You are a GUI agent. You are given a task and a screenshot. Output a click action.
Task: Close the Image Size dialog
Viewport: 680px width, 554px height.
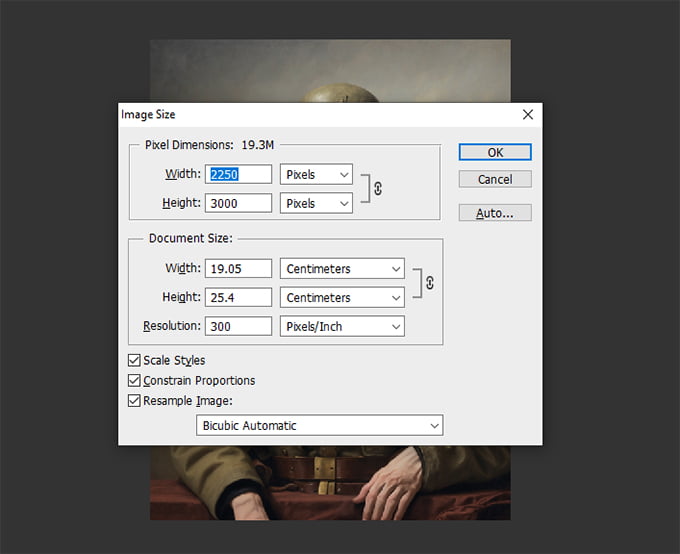528,115
